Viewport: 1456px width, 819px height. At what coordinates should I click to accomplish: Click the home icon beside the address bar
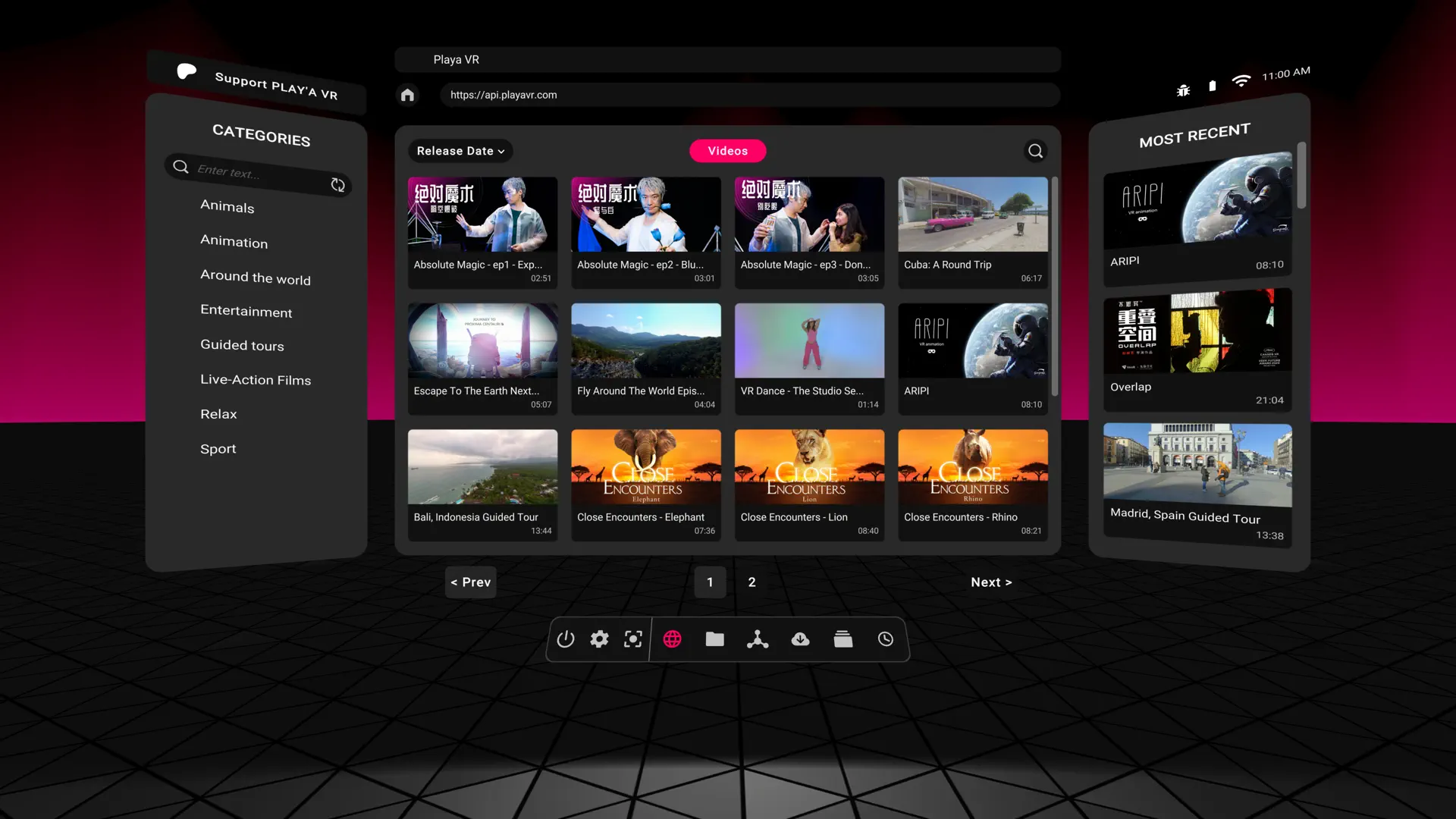click(x=407, y=94)
